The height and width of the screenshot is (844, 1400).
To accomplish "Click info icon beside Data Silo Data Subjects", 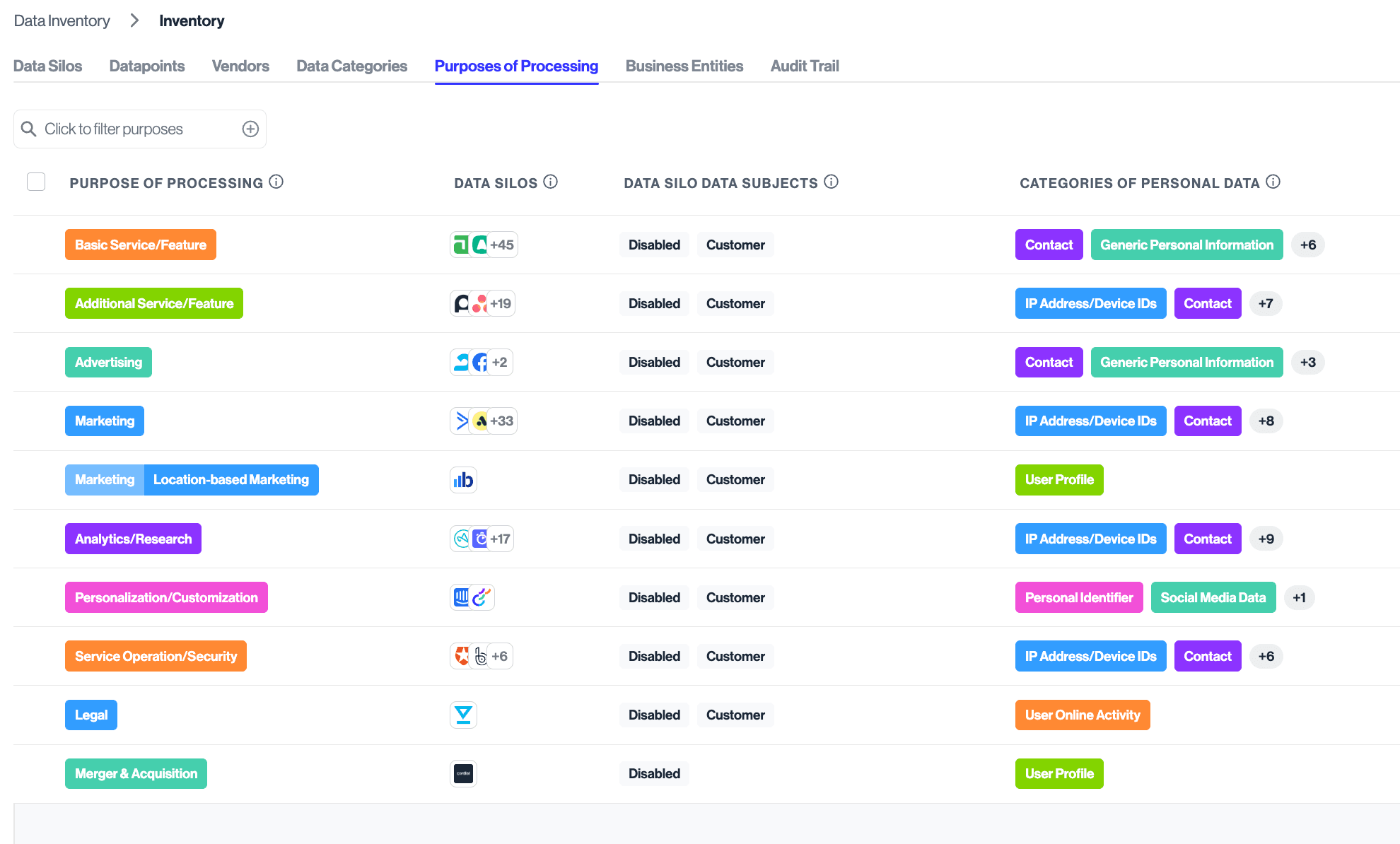I will (x=832, y=182).
